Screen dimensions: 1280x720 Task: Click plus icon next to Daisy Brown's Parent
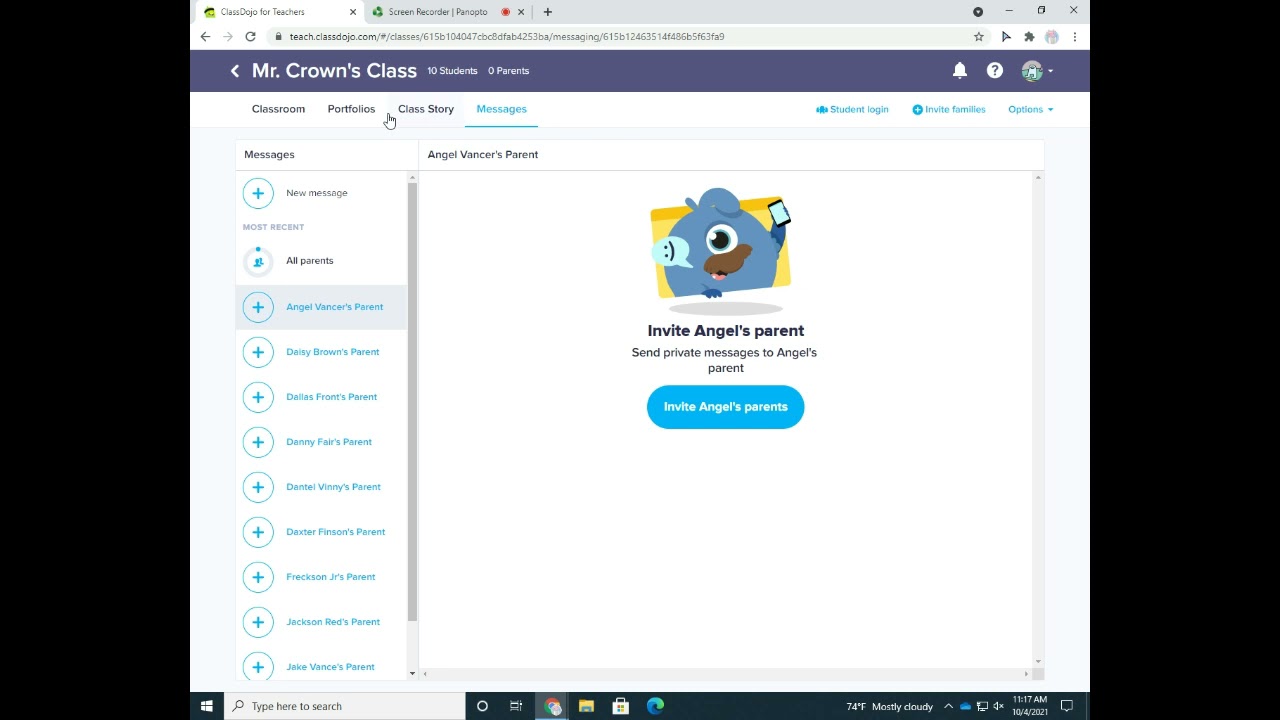[258, 352]
